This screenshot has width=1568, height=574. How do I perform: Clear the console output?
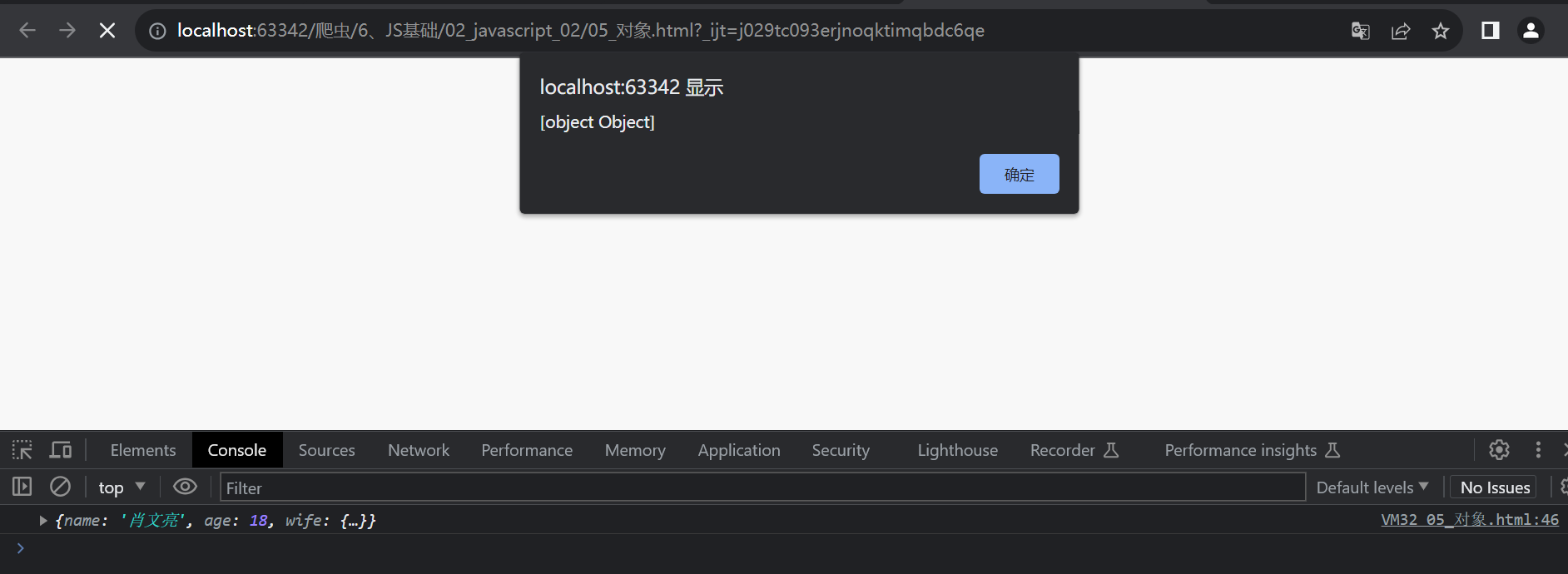tap(61, 487)
